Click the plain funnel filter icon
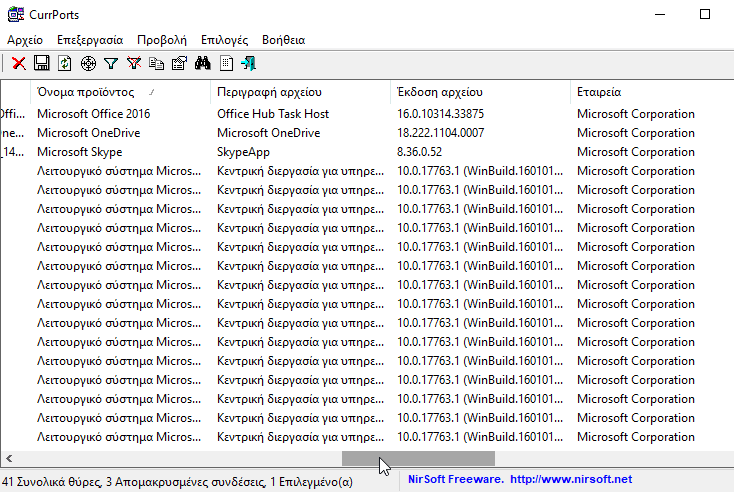This screenshot has height=492, width=734. pyautogui.click(x=111, y=63)
